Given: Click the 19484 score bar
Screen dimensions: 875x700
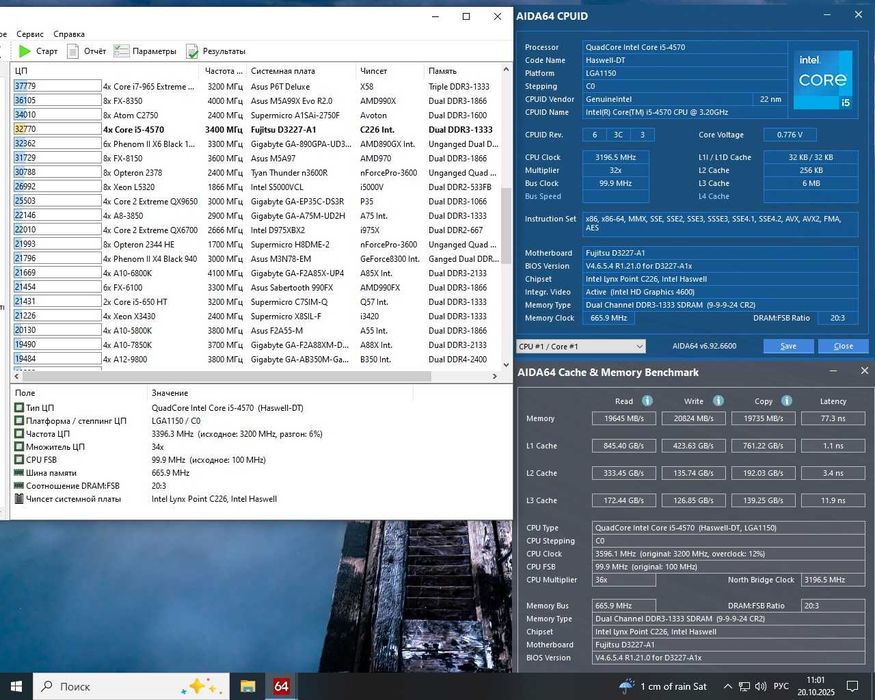Looking at the screenshot, I should point(57,358).
